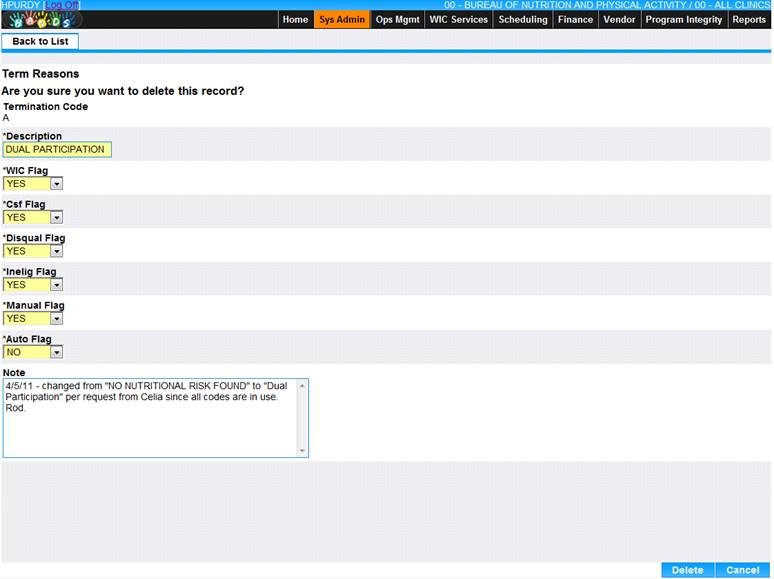Click the delete confirmation question text
The height and width of the screenshot is (579, 774).
(x=122, y=91)
